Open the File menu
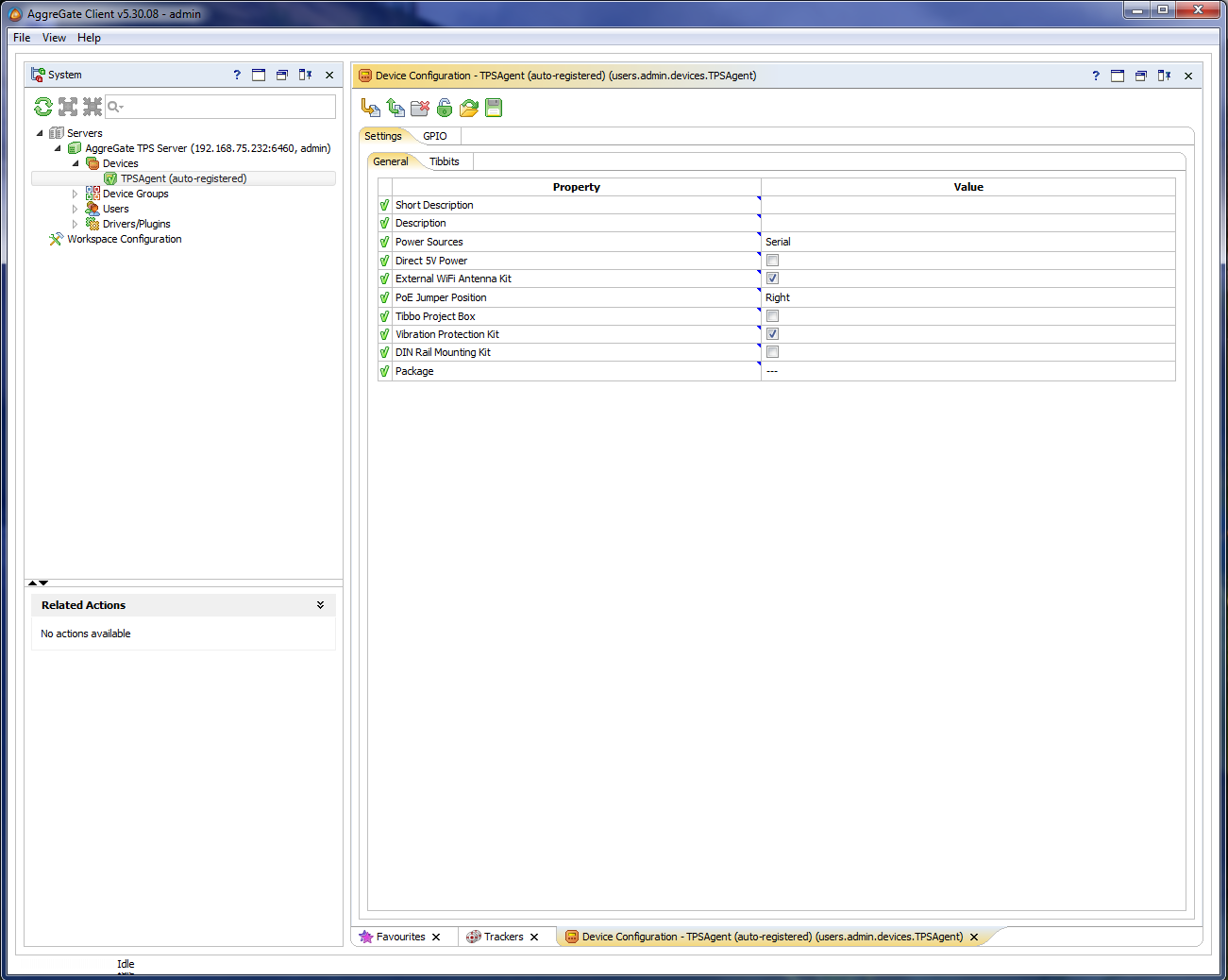Viewport: 1228px width, 980px height. click(x=22, y=38)
